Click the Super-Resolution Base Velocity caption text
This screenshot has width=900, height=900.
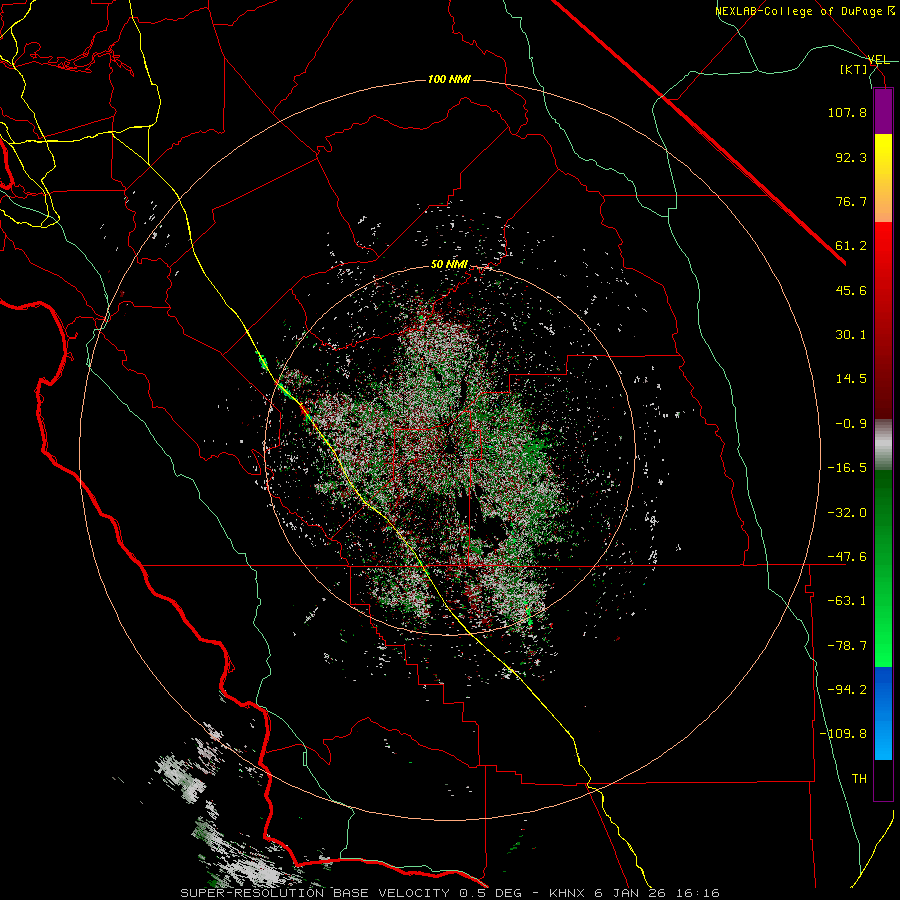click(449, 893)
